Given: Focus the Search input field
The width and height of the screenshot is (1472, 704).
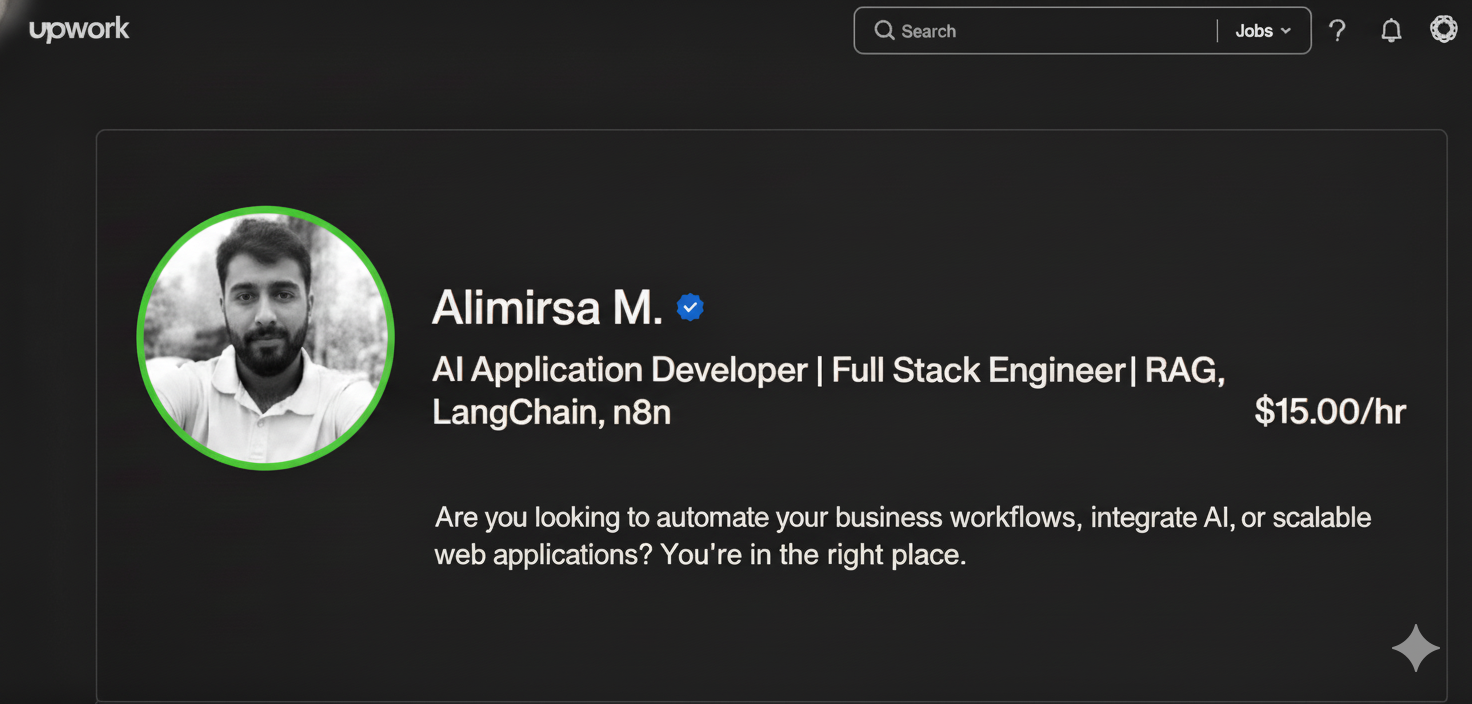Looking at the screenshot, I should [1050, 31].
